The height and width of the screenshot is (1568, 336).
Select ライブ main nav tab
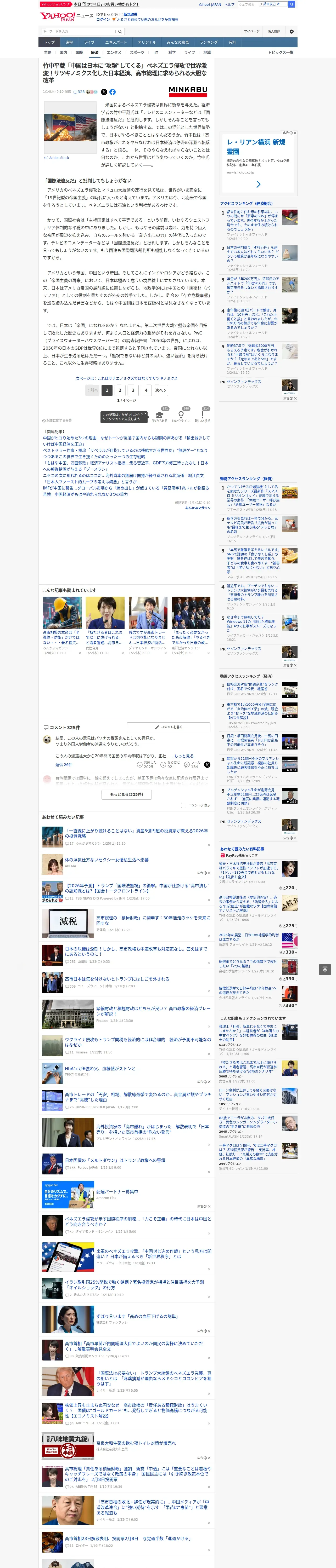pos(89,42)
